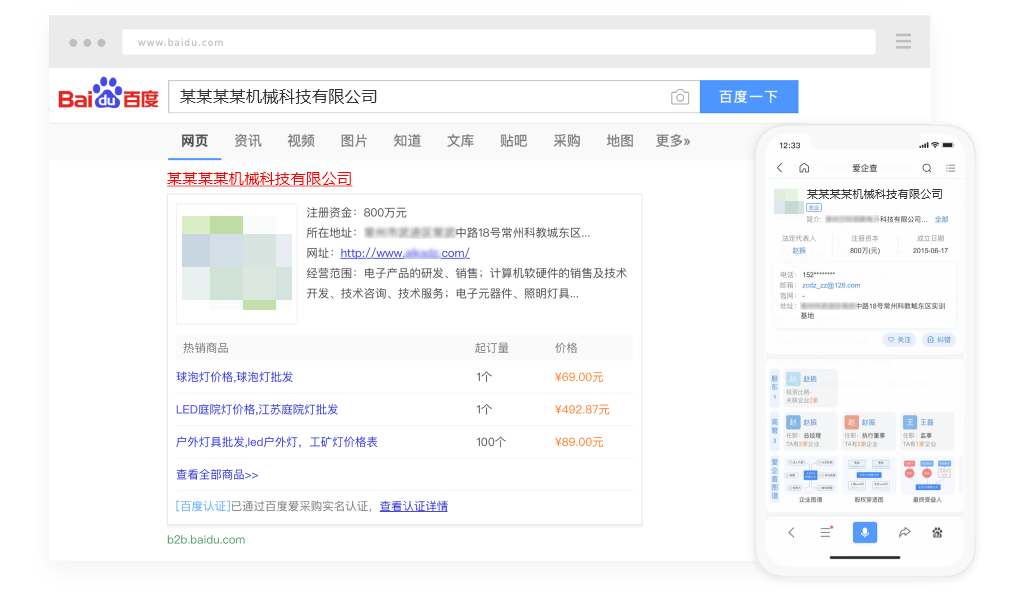Viewport: 1026px width, 603px height.
Task: Open the 球泡灯价格,球泡灯批发 product link
Action: tap(234, 377)
